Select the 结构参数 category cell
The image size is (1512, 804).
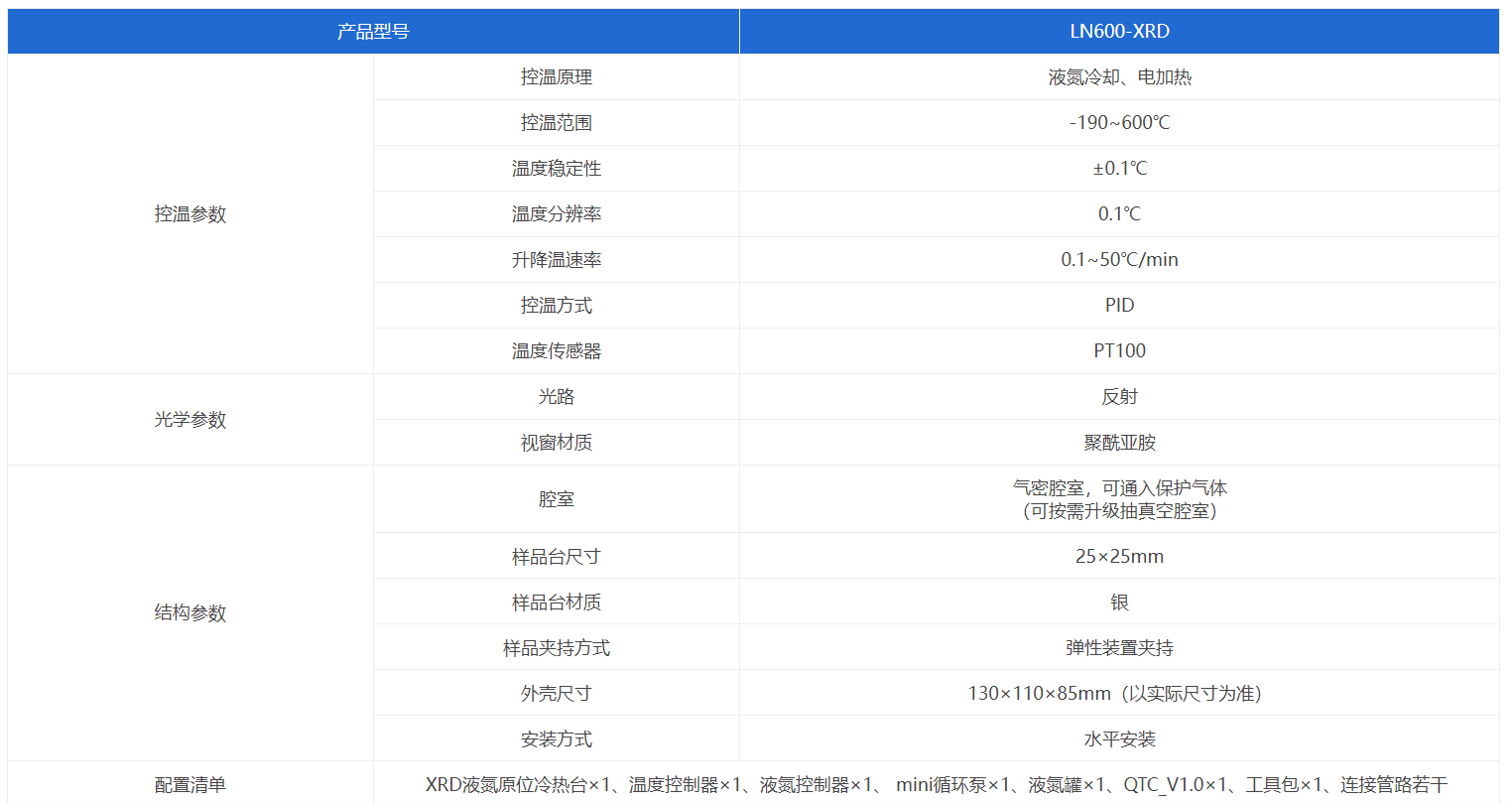click(x=190, y=613)
